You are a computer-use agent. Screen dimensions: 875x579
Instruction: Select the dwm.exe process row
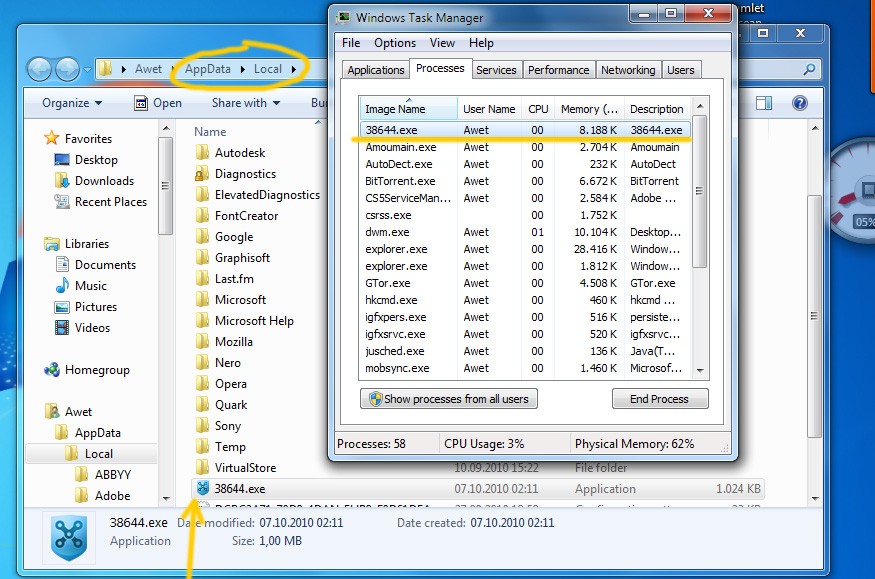click(x=525, y=232)
